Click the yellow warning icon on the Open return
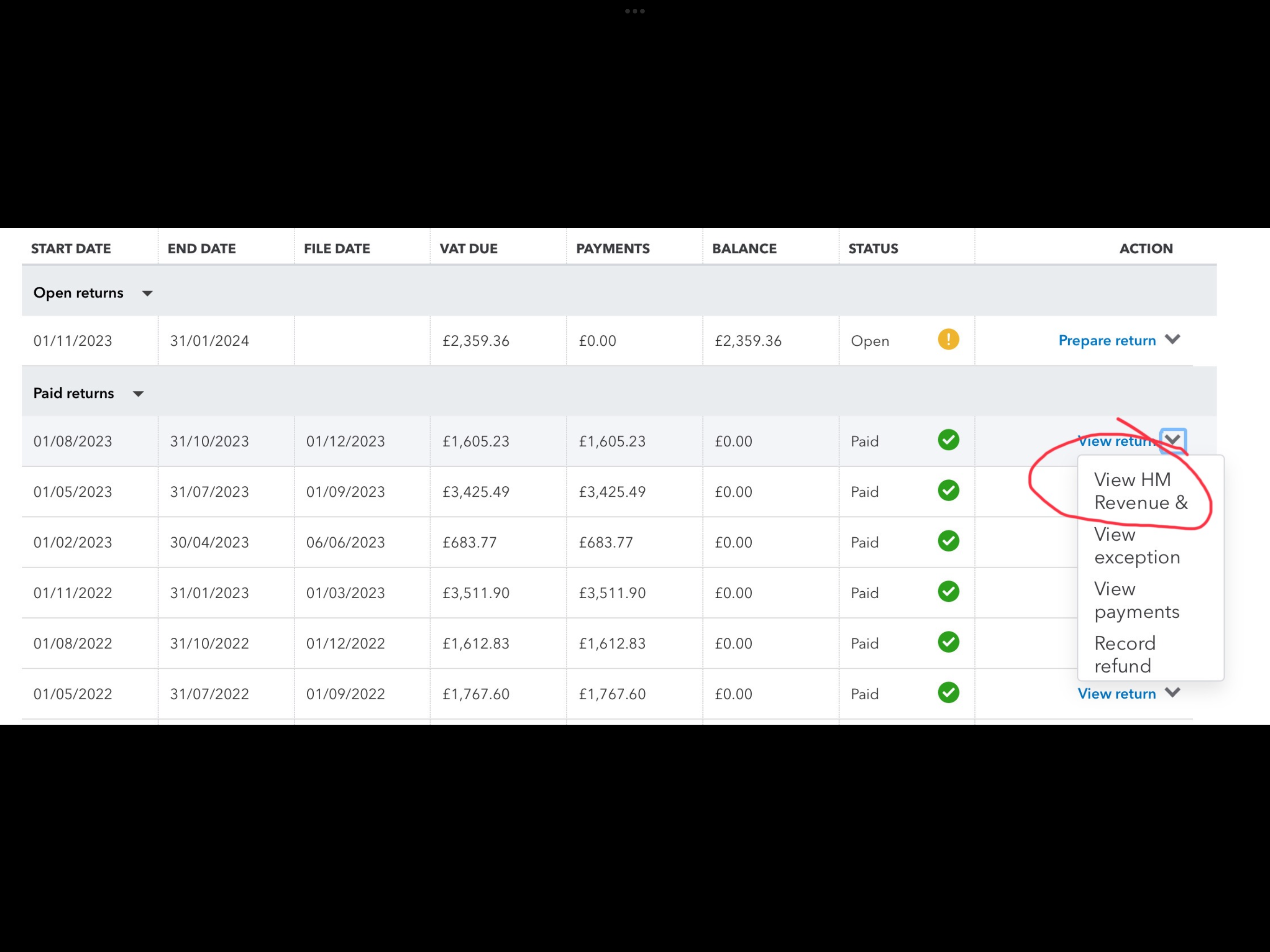The height and width of the screenshot is (952, 1270). click(948, 339)
